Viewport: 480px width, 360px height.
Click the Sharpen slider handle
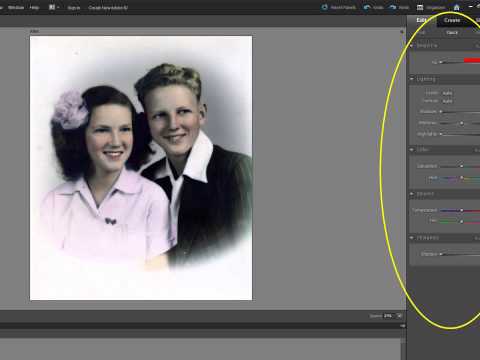(x=441, y=254)
